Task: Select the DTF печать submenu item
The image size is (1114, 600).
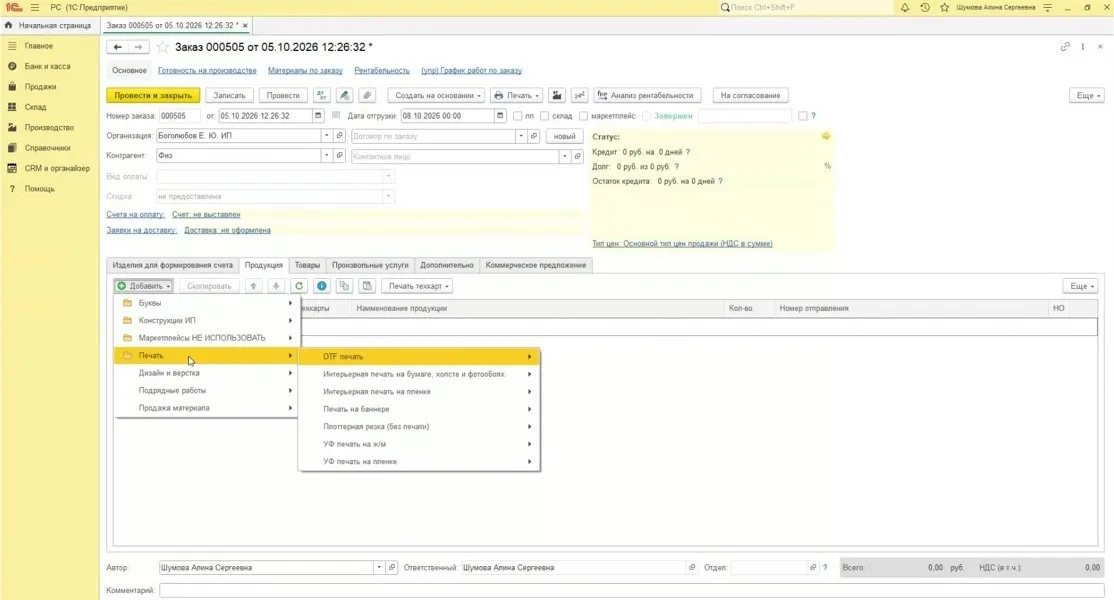Action: [419, 356]
